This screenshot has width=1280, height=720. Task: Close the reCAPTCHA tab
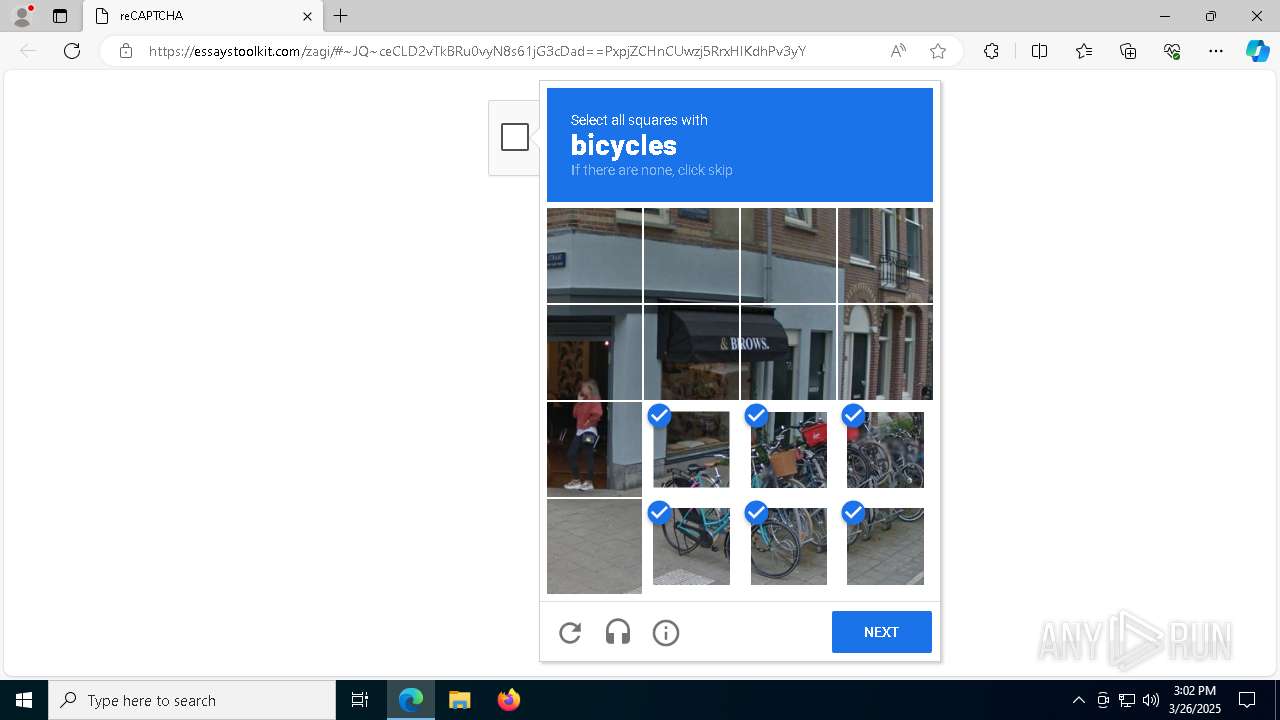[307, 16]
